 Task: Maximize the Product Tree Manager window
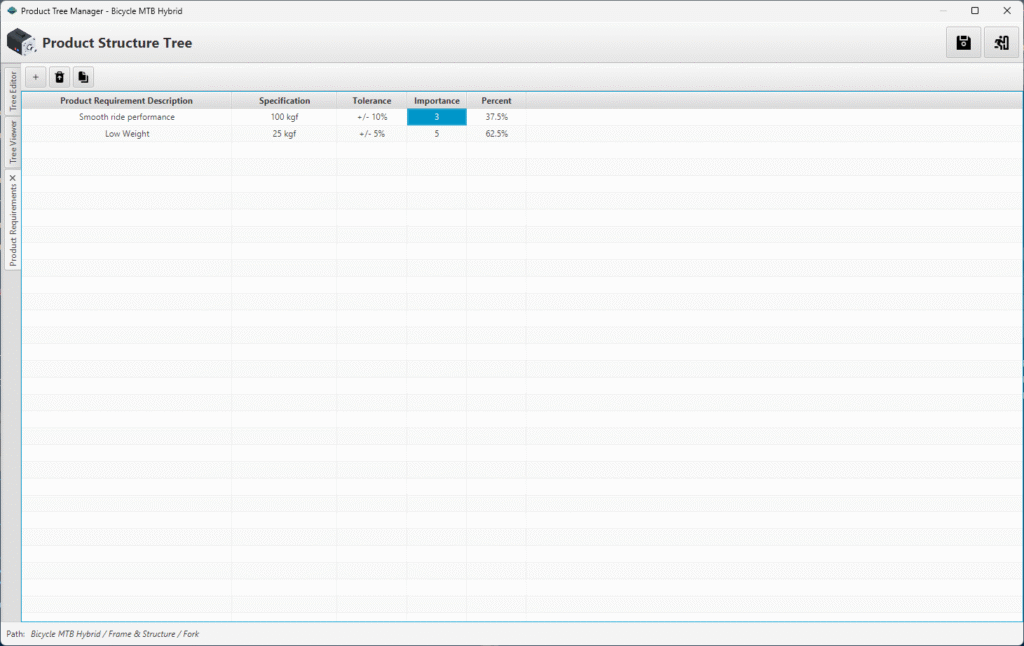[x=975, y=10]
